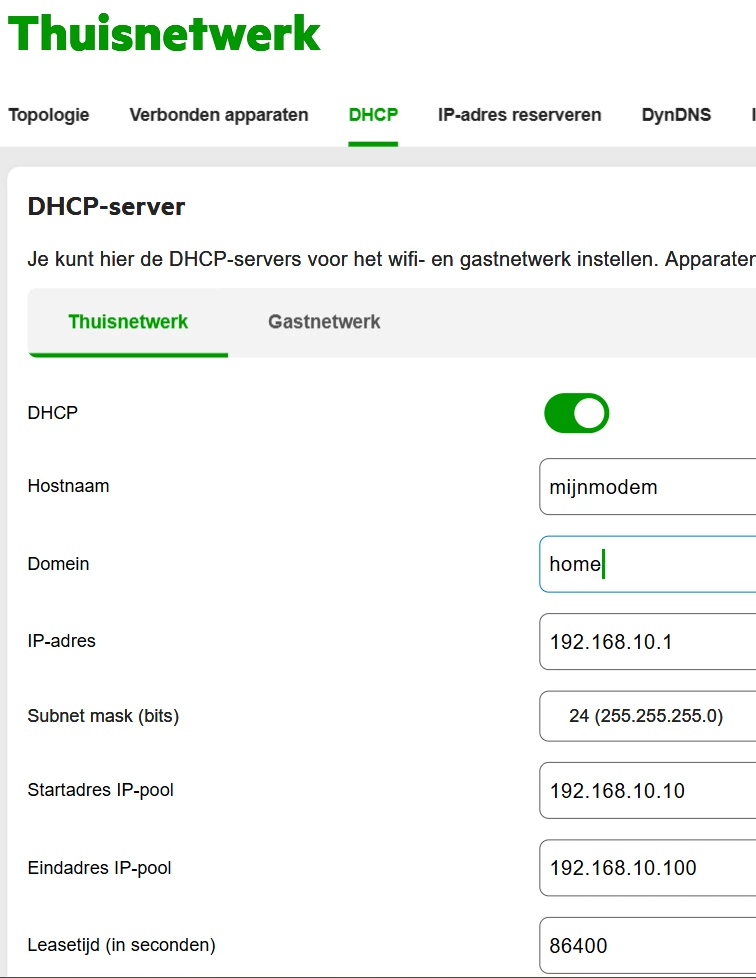Go to the DynDNS tab
This screenshot has height=978, width=756.
tap(676, 115)
